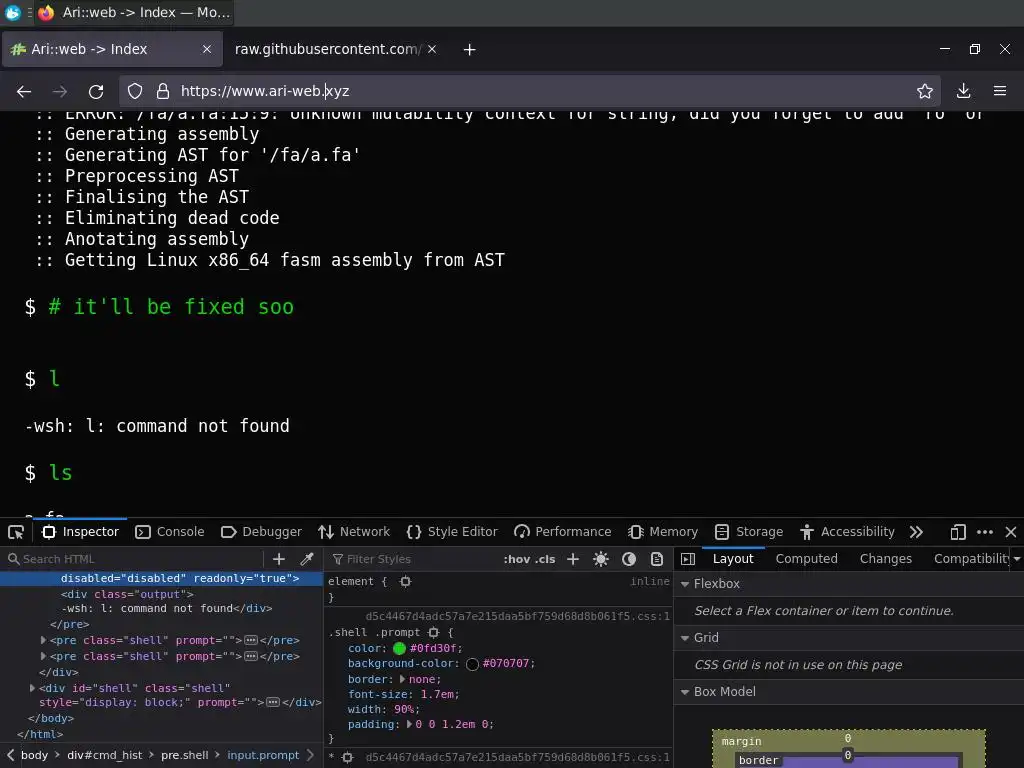Expand the padding shorthand property
This screenshot has width=1024, height=768.
[x=410, y=724]
